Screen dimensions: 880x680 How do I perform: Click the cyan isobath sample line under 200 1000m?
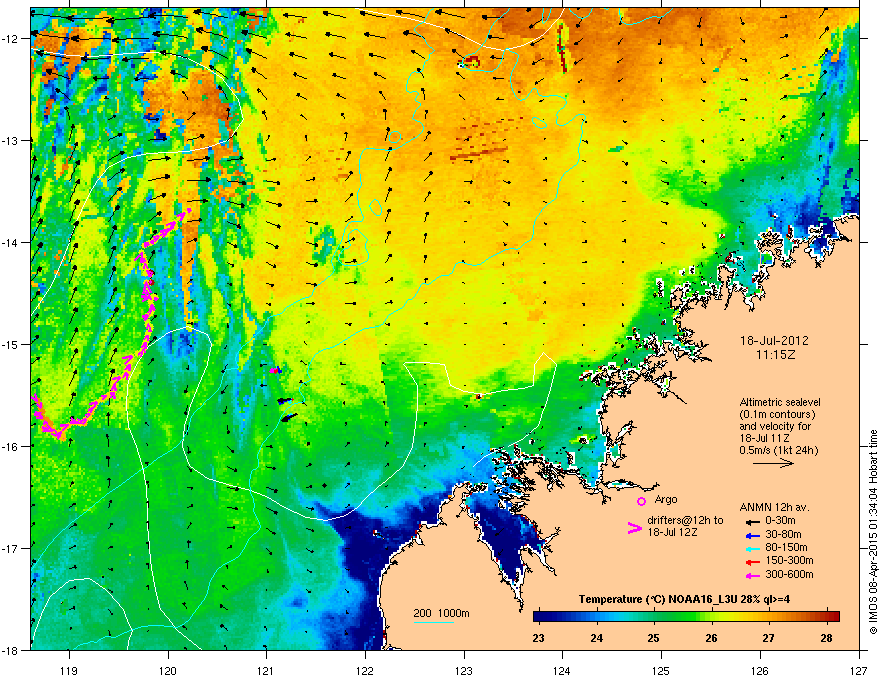tap(434, 622)
